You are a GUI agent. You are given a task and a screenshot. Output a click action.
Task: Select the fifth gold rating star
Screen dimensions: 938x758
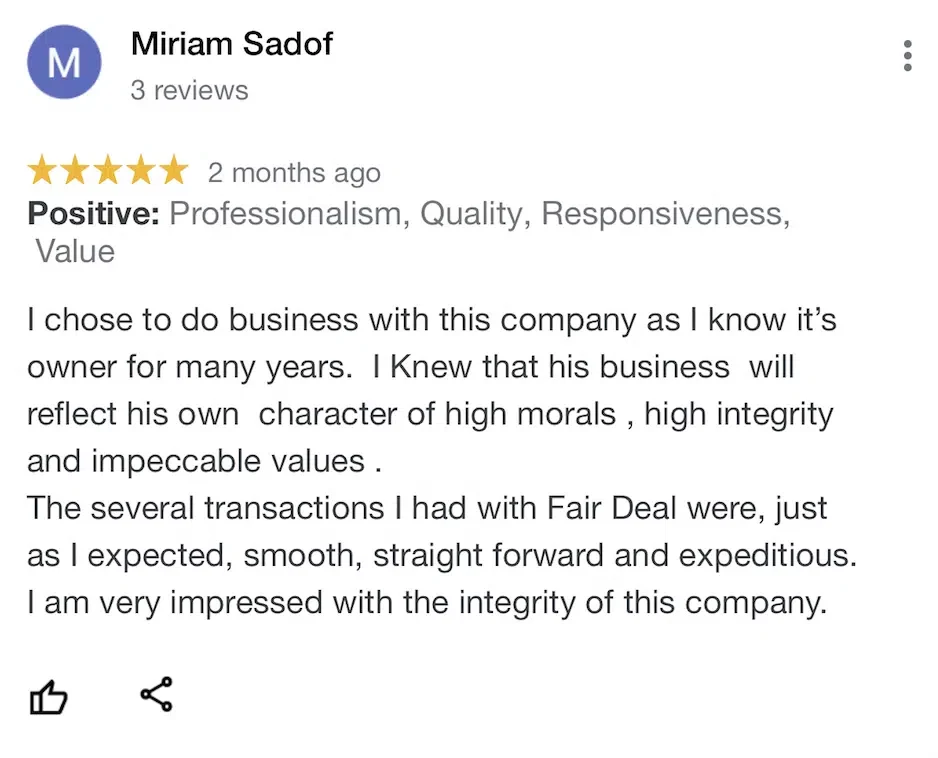(173, 171)
